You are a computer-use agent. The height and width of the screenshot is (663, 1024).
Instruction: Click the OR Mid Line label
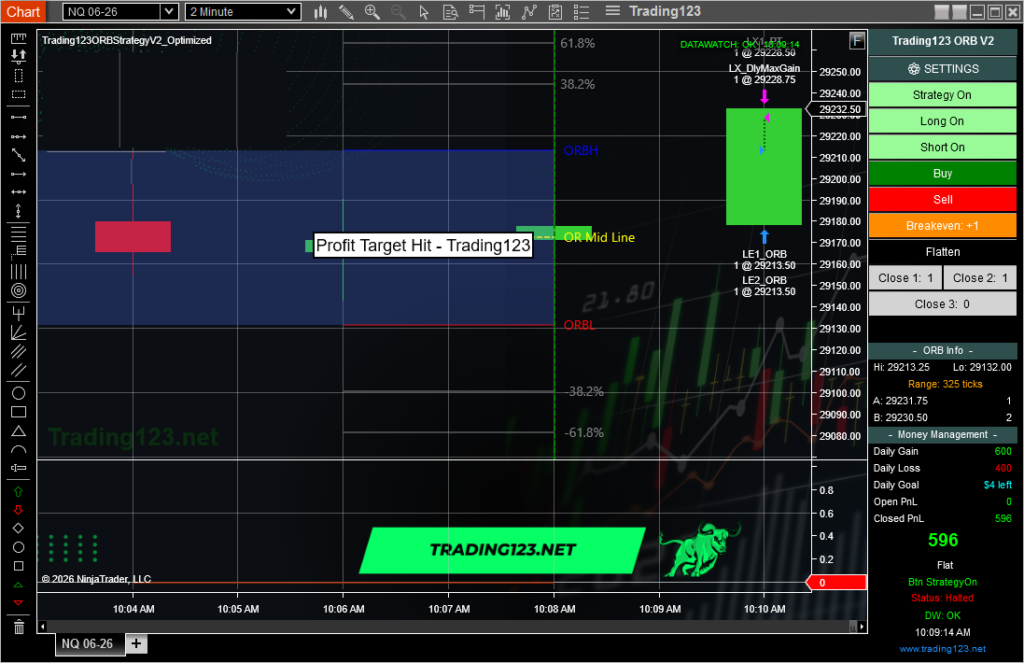pyautogui.click(x=599, y=238)
